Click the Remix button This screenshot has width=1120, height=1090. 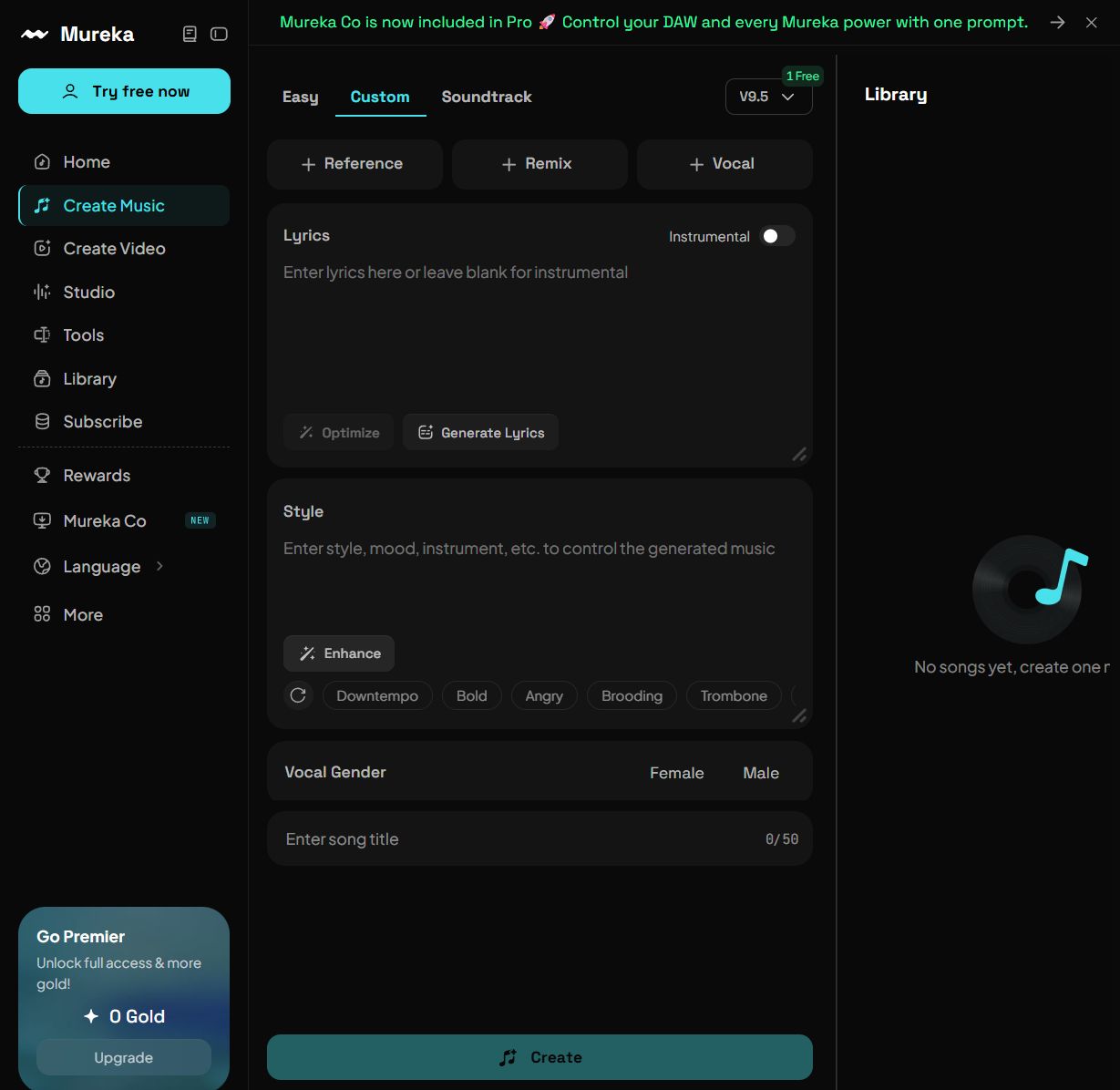coord(539,164)
